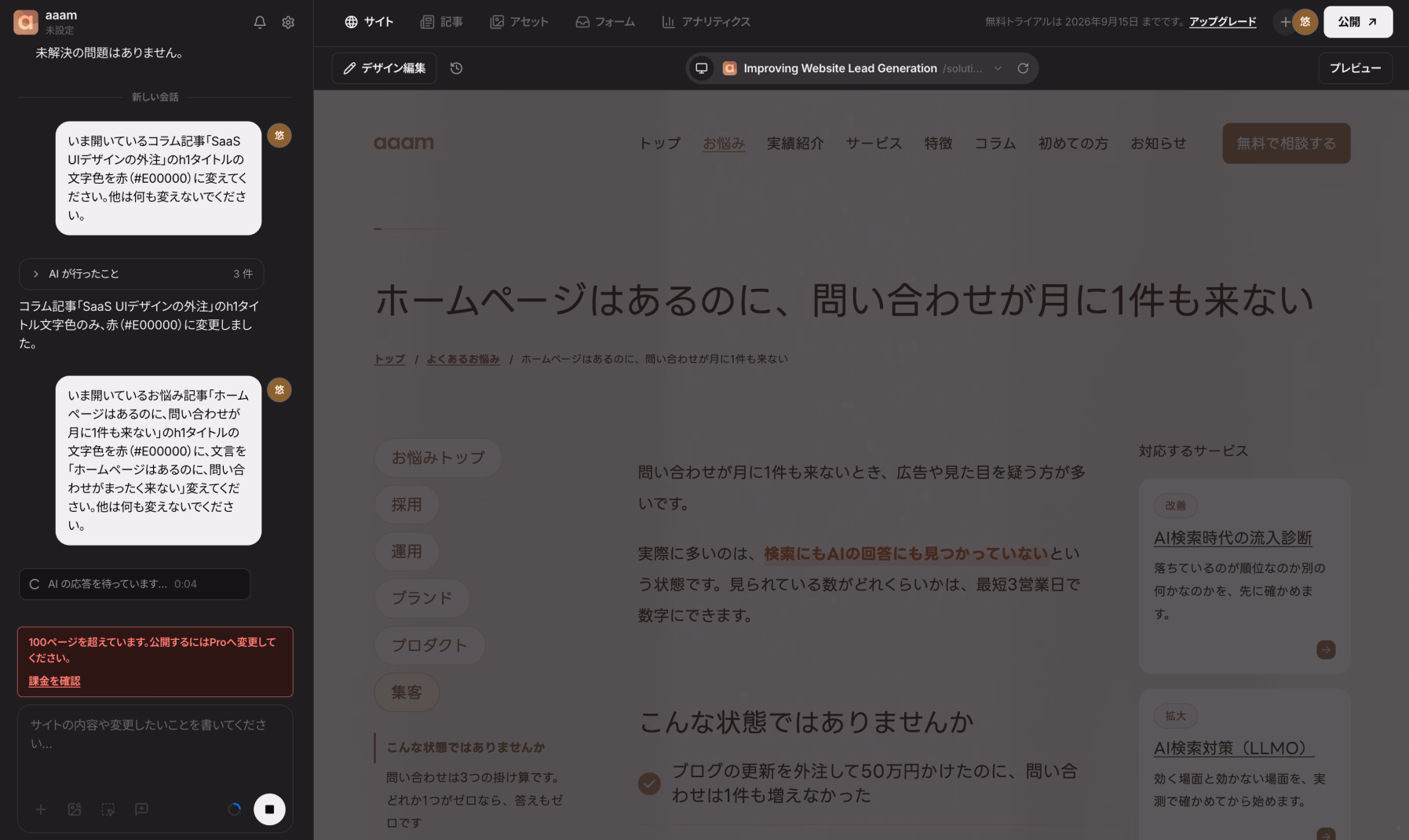Select 集客 category pill

[x=407, y=692]
